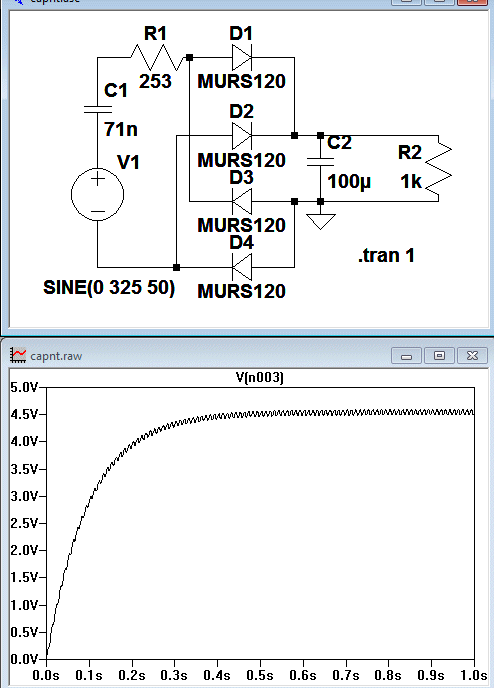
Task: Click the 1.5V vertical axis label
Action: pos(24,578)
